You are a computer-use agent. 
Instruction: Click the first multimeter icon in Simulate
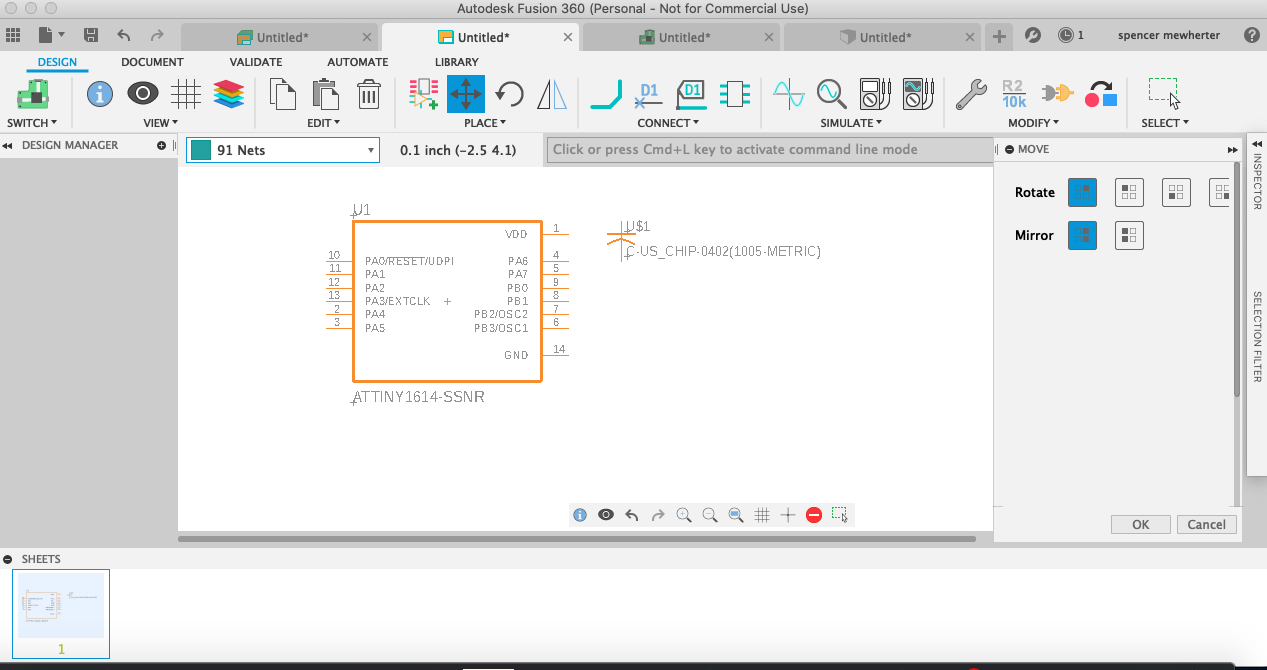tap(875, 95)
